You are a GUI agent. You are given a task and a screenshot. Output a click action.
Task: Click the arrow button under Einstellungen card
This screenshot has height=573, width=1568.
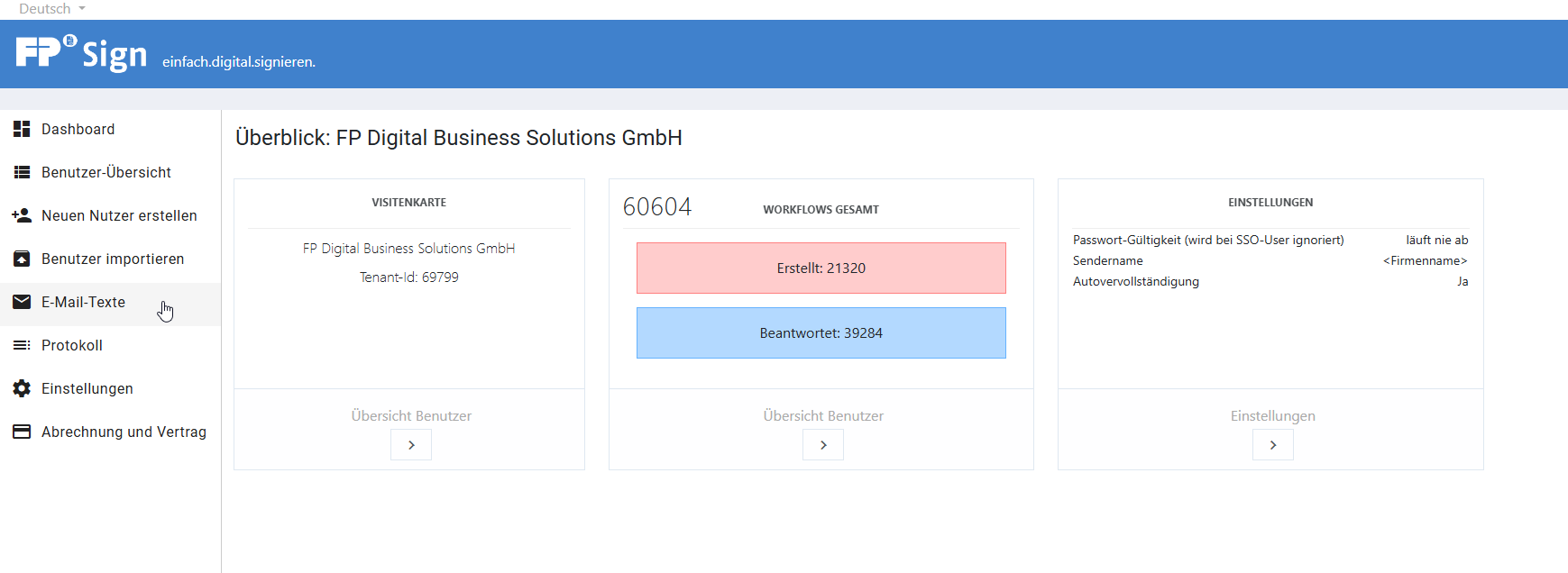pyautogui.click(x=1273, y=445)
